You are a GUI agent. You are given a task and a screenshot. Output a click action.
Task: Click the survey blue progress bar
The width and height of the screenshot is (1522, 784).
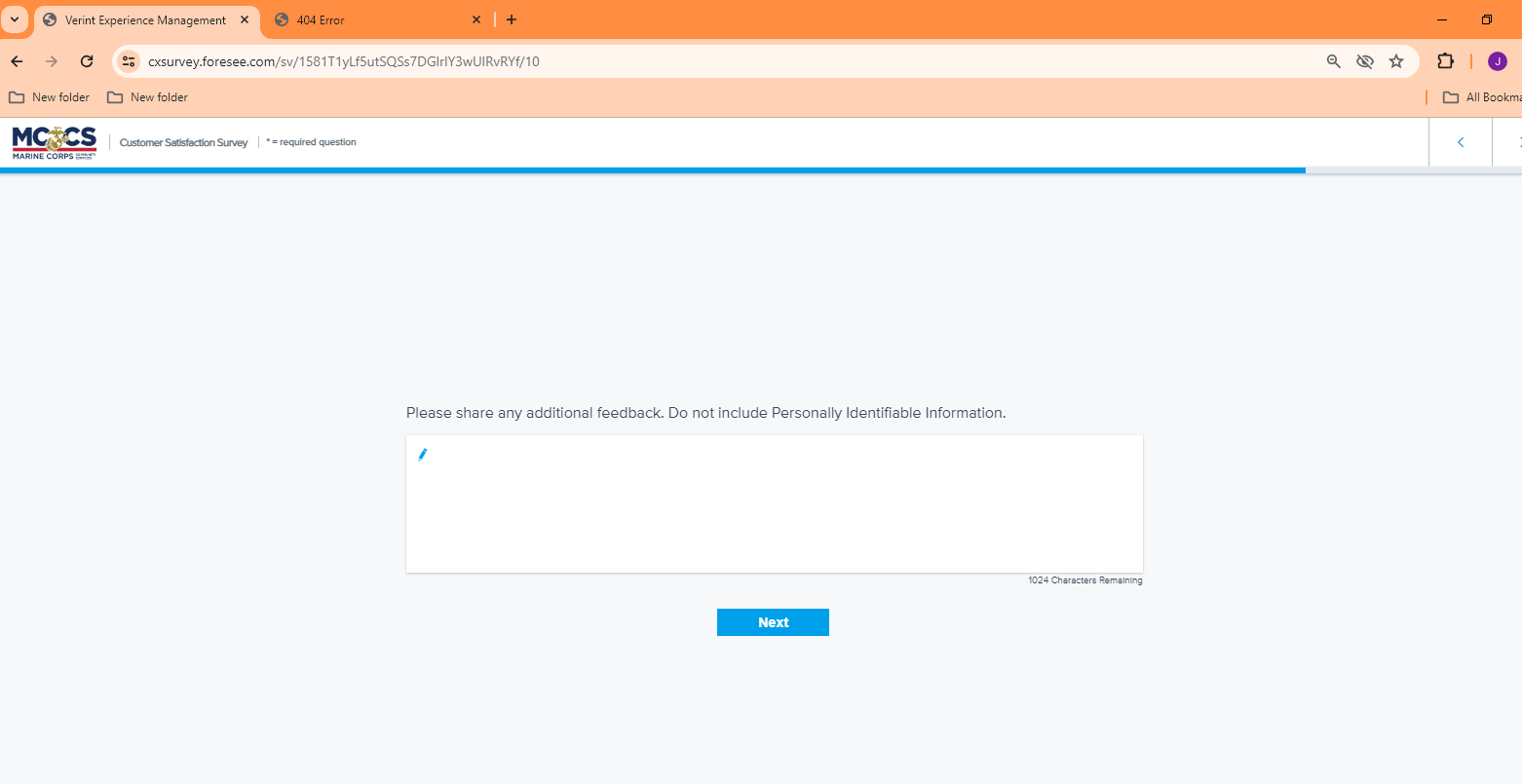pos(653,170)
